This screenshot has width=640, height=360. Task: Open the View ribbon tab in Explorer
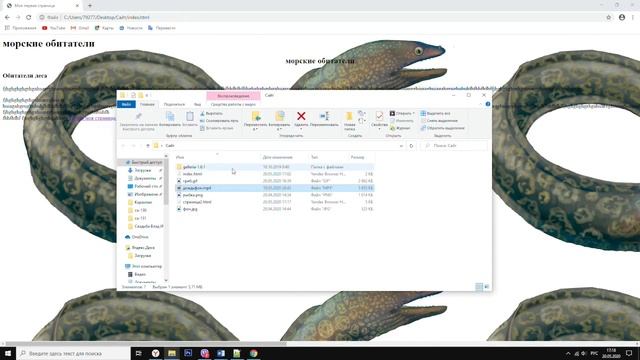198,104
